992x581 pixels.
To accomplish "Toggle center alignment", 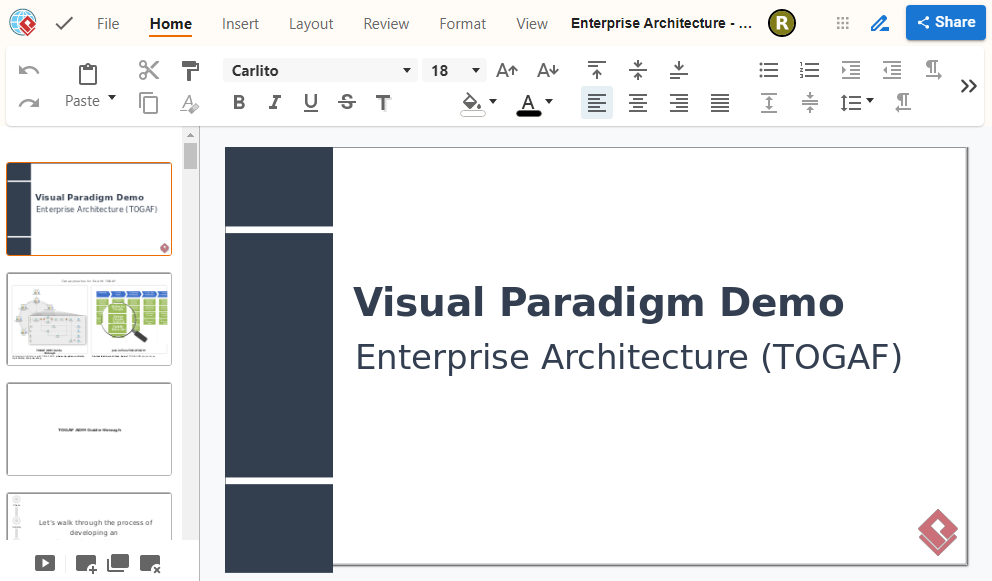I will point(638,103).
